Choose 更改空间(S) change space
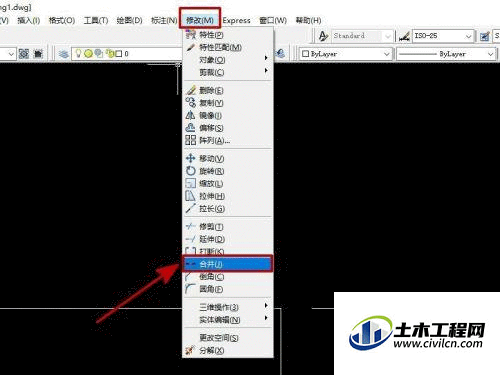Screen dimensions: 500x375 [x=228, y=338]
